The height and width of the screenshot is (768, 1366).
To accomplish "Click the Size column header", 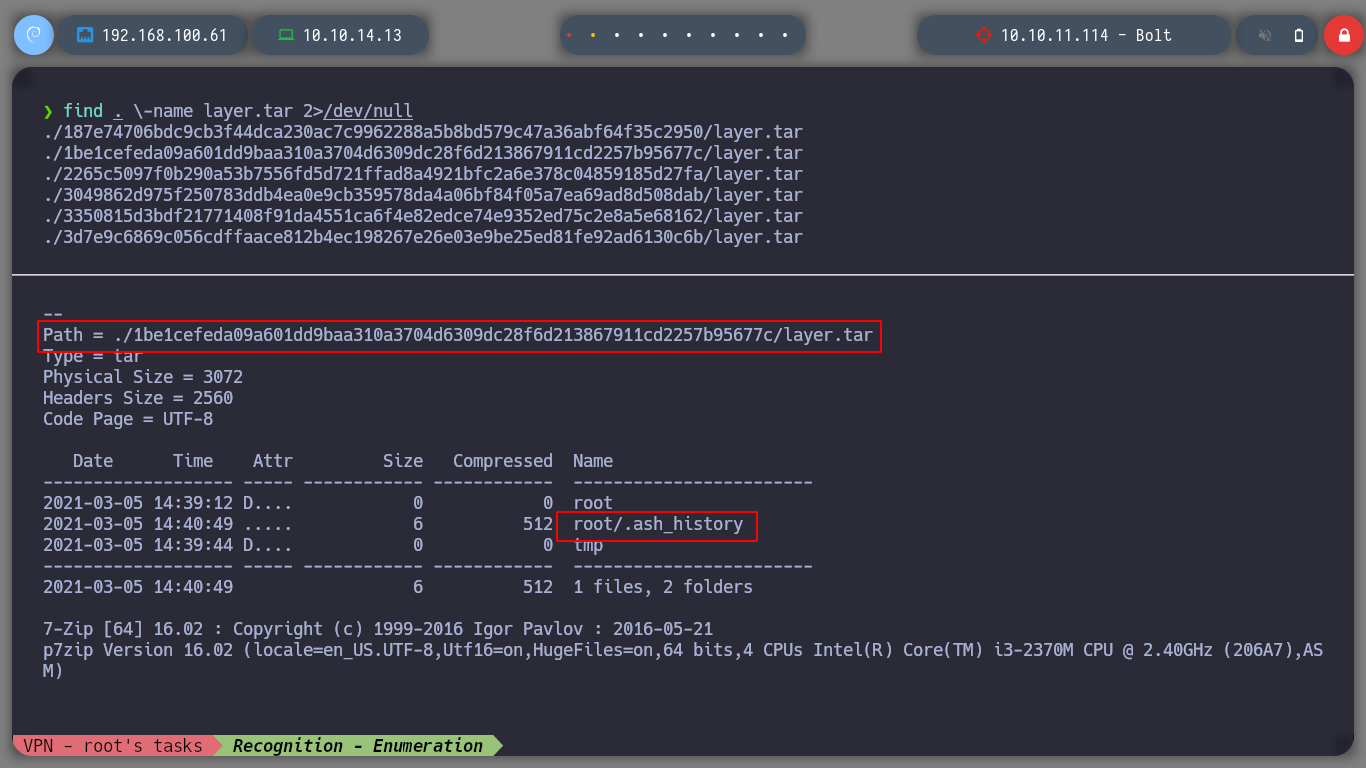I will pyautogui.click(x=403, y=461).
